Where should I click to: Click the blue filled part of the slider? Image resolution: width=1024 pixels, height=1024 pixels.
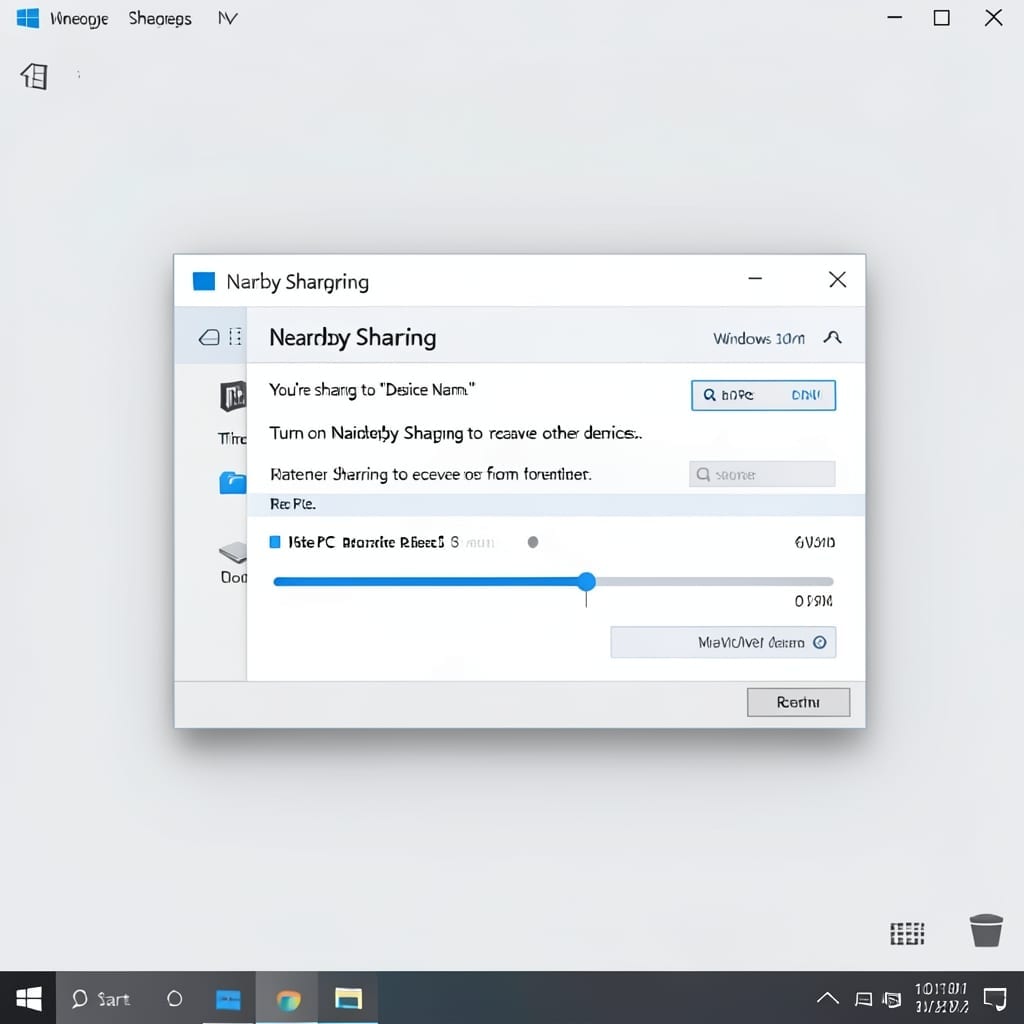[x=426, y=581]
